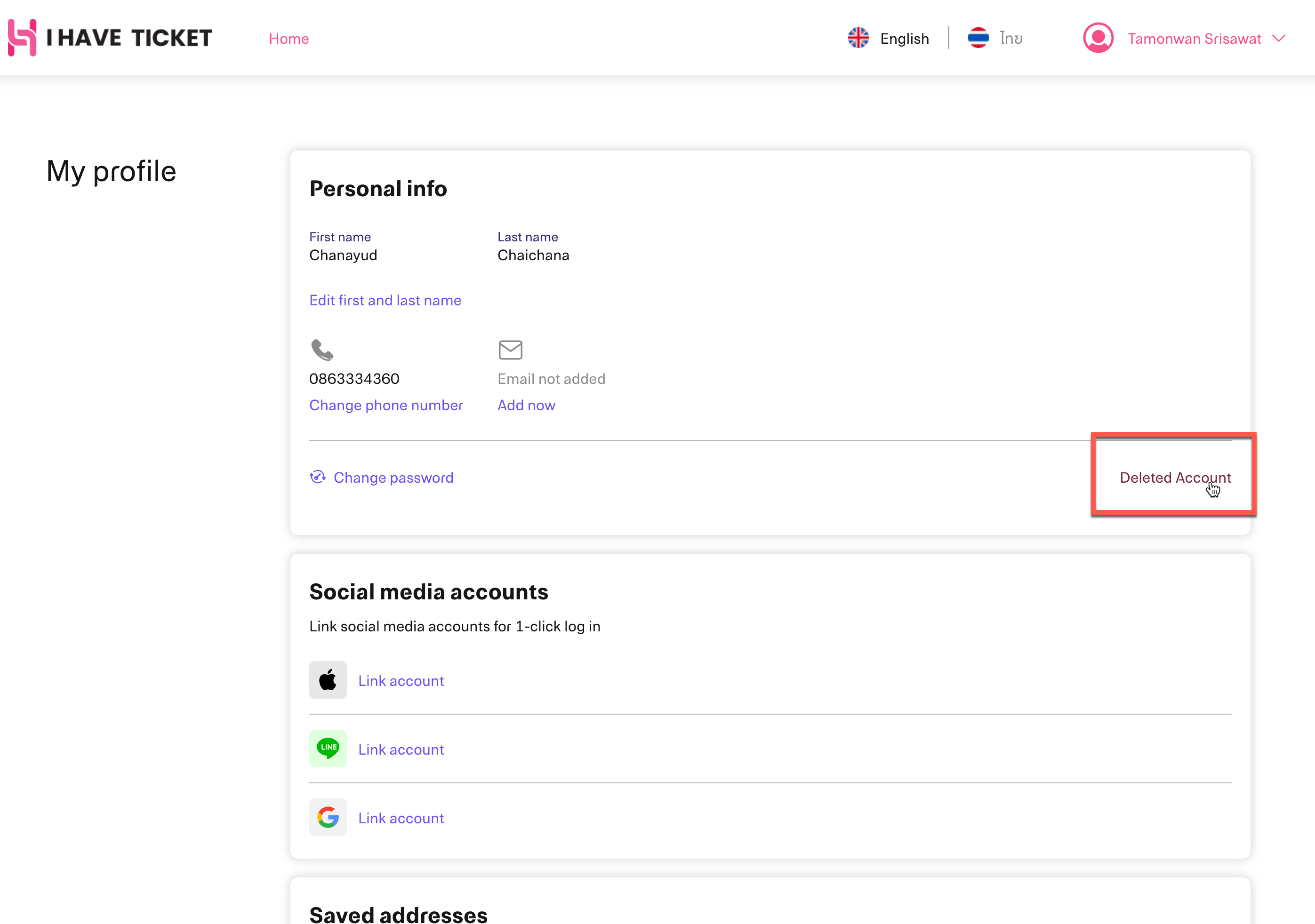Click the Personal info heading
Image resolution: width=1315 pixels, height=924 pixels.
(378, 189)
